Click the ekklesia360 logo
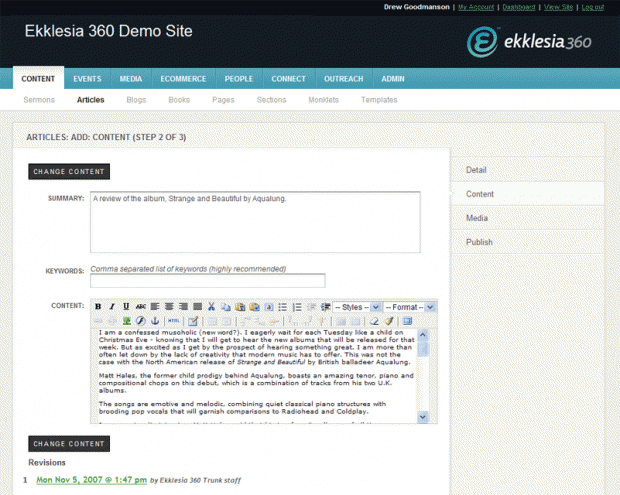Screen dimensions: 620x495 click(x=529, y=42)
